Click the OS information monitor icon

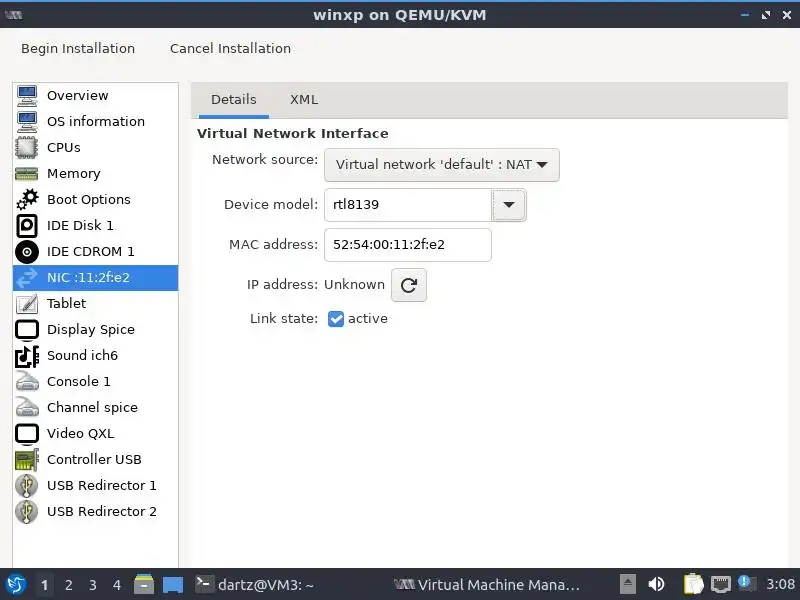[27, 121]
